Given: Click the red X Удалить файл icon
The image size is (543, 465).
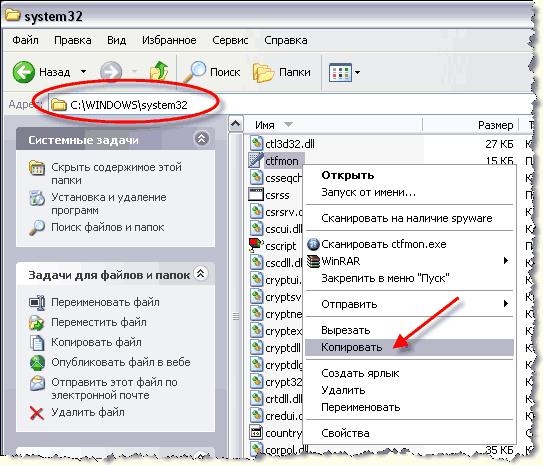Looking at the screenshot, I should pos(36,413).
